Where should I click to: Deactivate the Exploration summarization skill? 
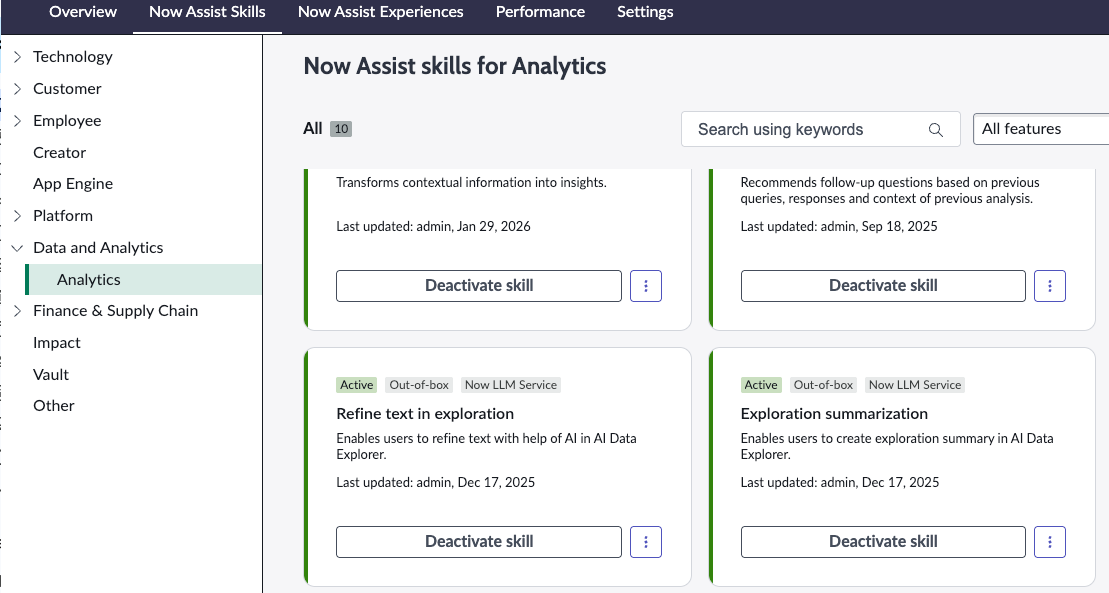pyautogui.click(x=883, y=542)
